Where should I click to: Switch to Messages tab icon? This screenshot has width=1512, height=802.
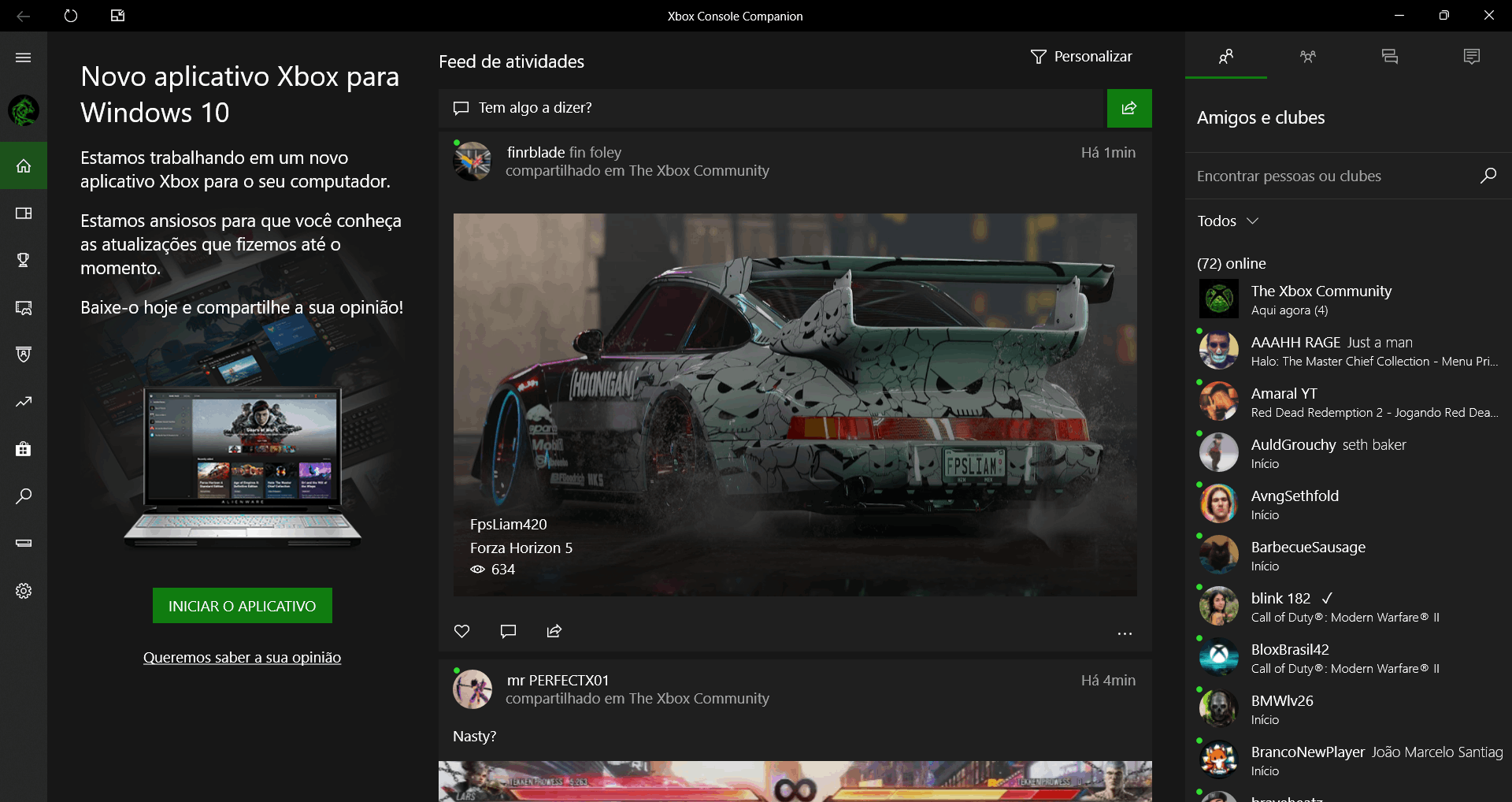(x=1390, y=57)
